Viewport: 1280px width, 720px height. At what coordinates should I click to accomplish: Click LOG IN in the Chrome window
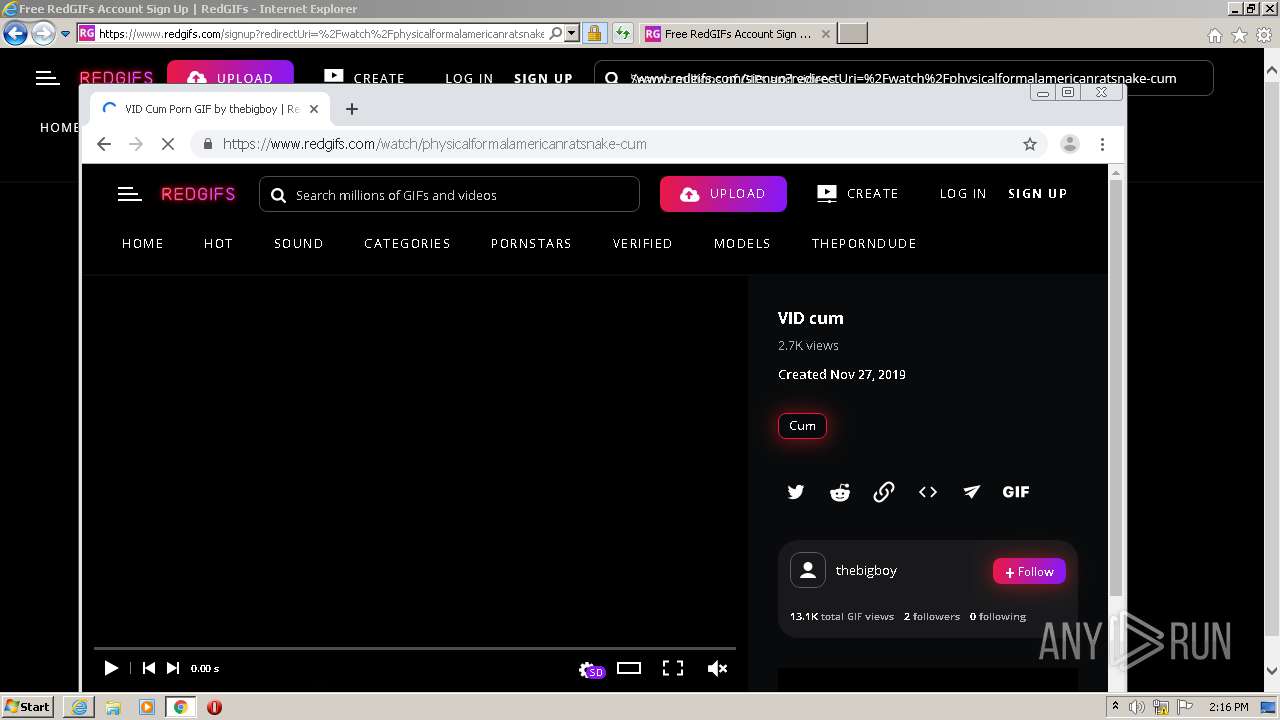tap(963, 194)
